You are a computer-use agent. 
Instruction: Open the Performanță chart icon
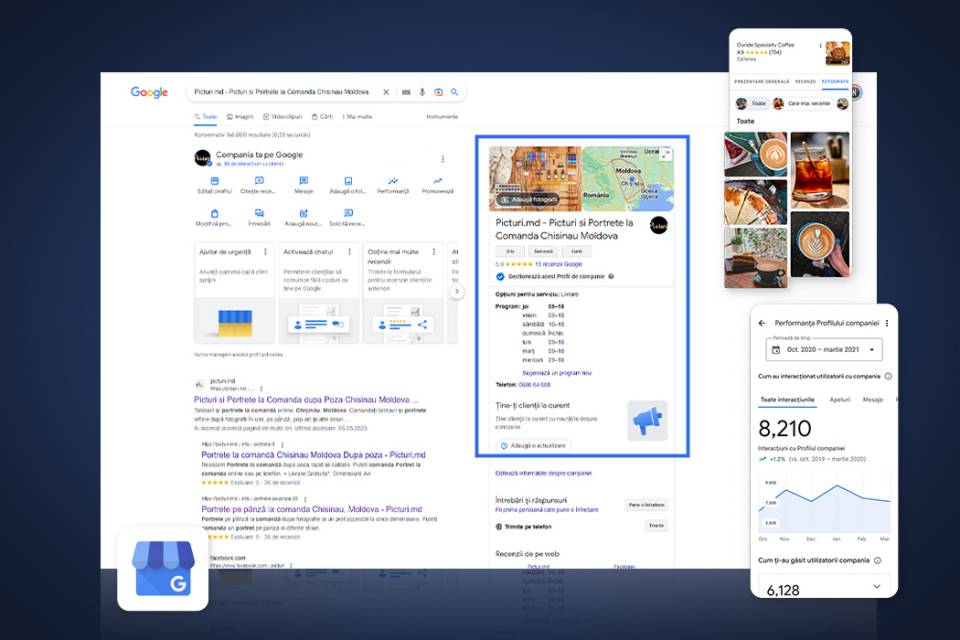tap(391, 179)
